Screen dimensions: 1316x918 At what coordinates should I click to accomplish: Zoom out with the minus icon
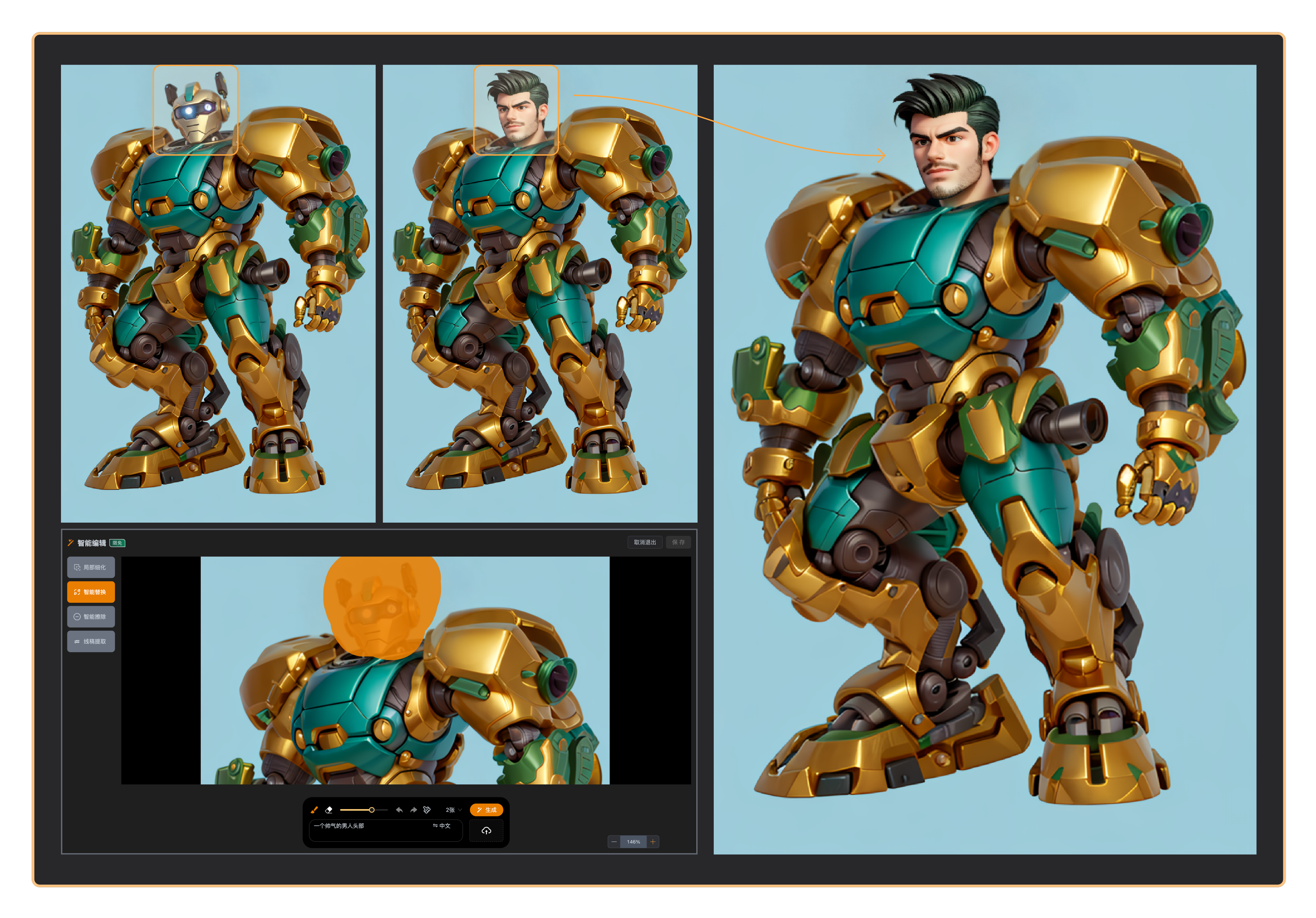(x=614, y=842)
